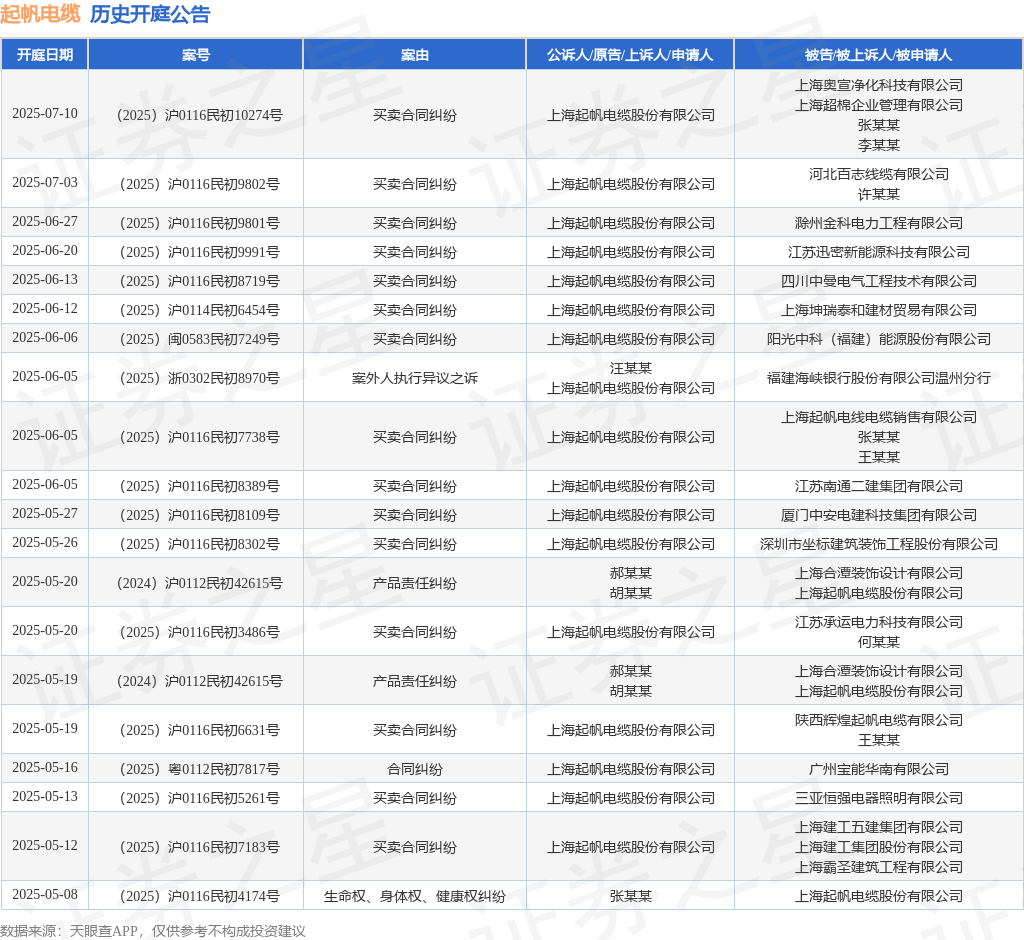This screenshot has height=940, width=1024.
Task: Click defendant 上海奥宣净化科技有限公司
Action: click(x=878, y=85)
